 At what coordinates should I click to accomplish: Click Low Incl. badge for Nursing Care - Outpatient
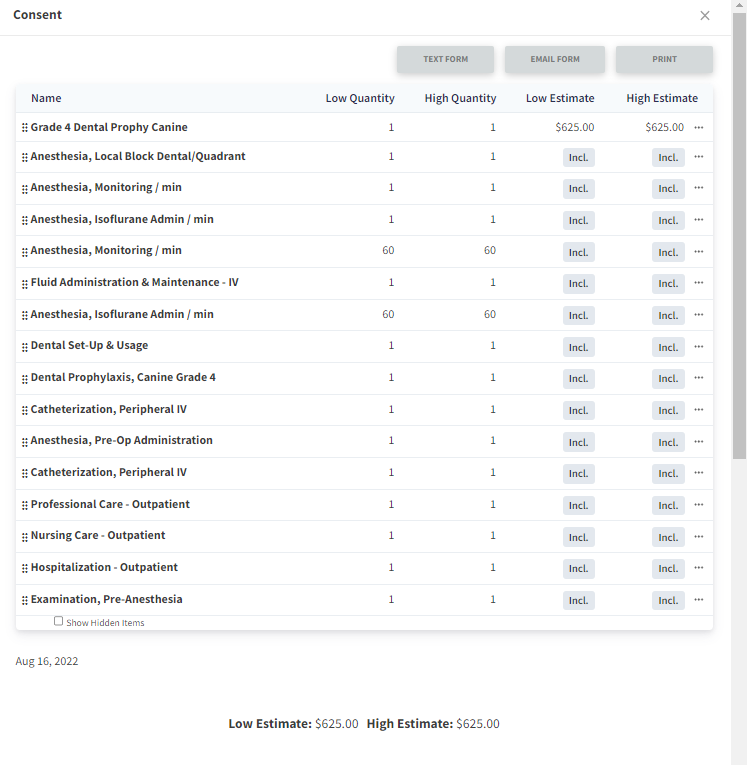(579, 538)
